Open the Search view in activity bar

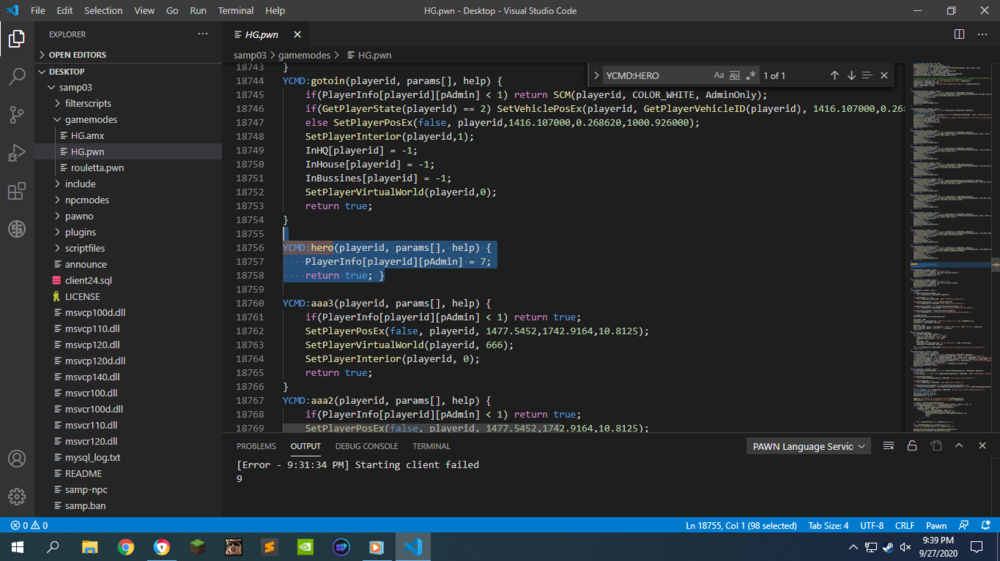point(17,76)
